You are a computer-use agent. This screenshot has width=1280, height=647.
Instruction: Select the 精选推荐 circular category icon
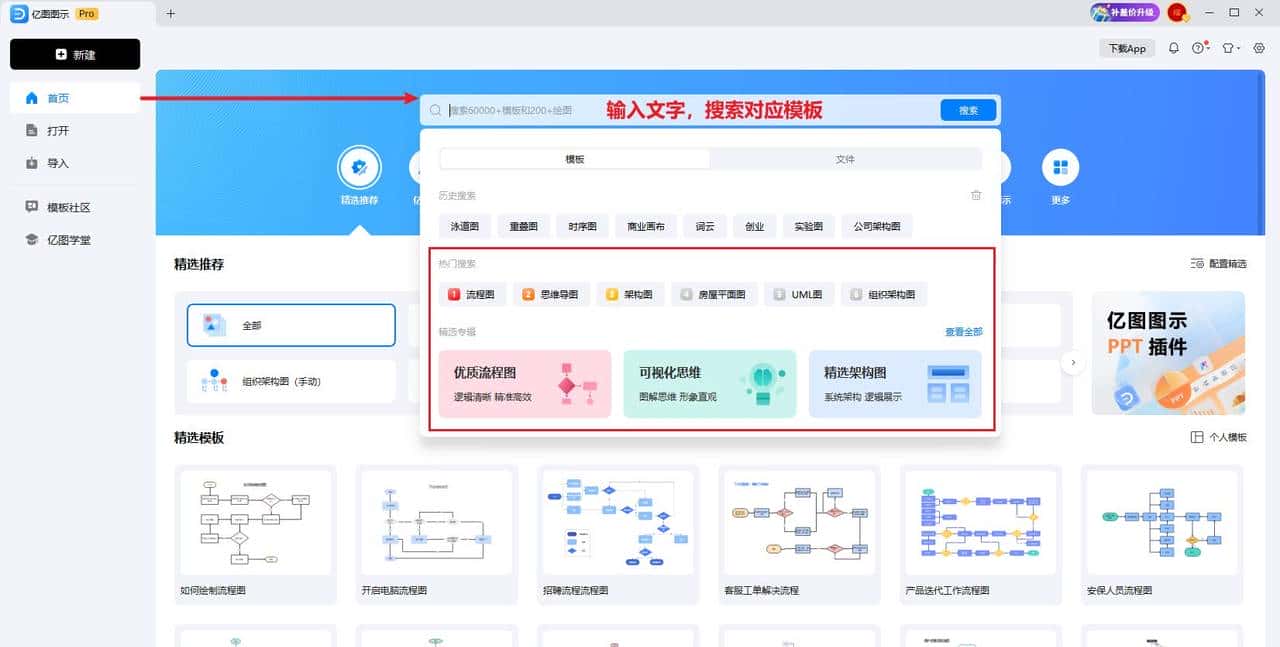tap(359, 168)
